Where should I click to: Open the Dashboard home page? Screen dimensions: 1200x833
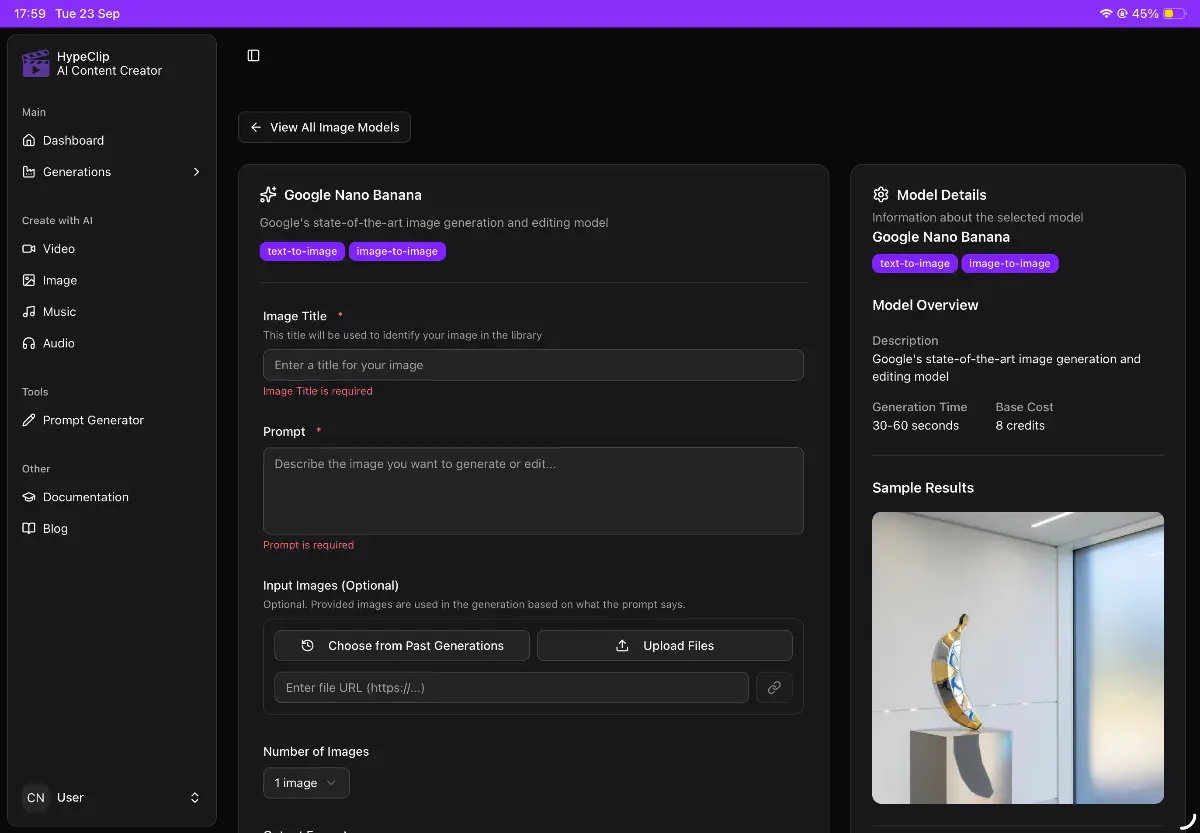73,141
